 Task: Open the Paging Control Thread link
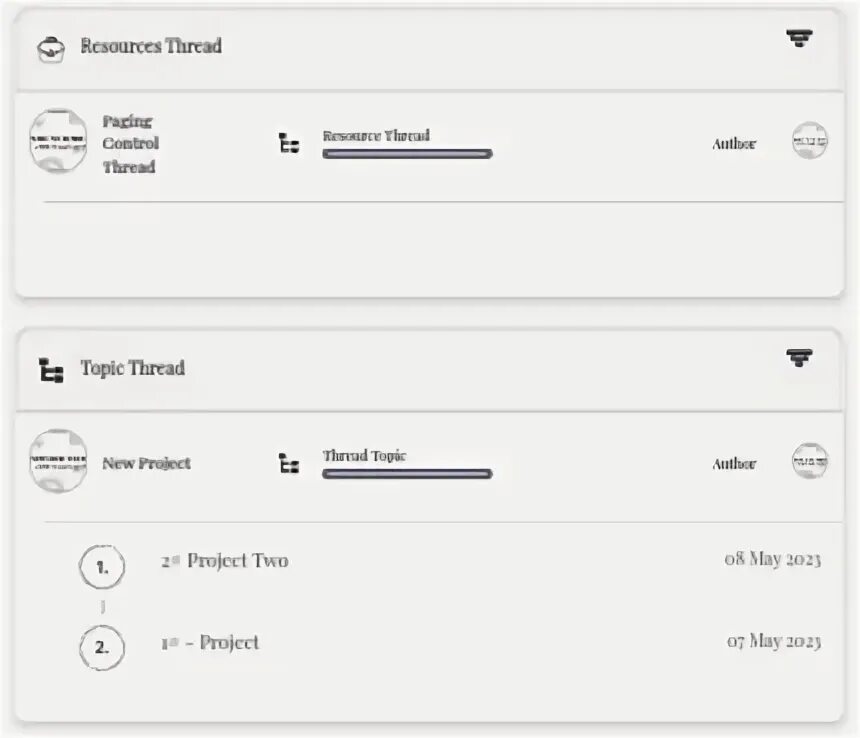pyautogui.click(x=130, y=144)
